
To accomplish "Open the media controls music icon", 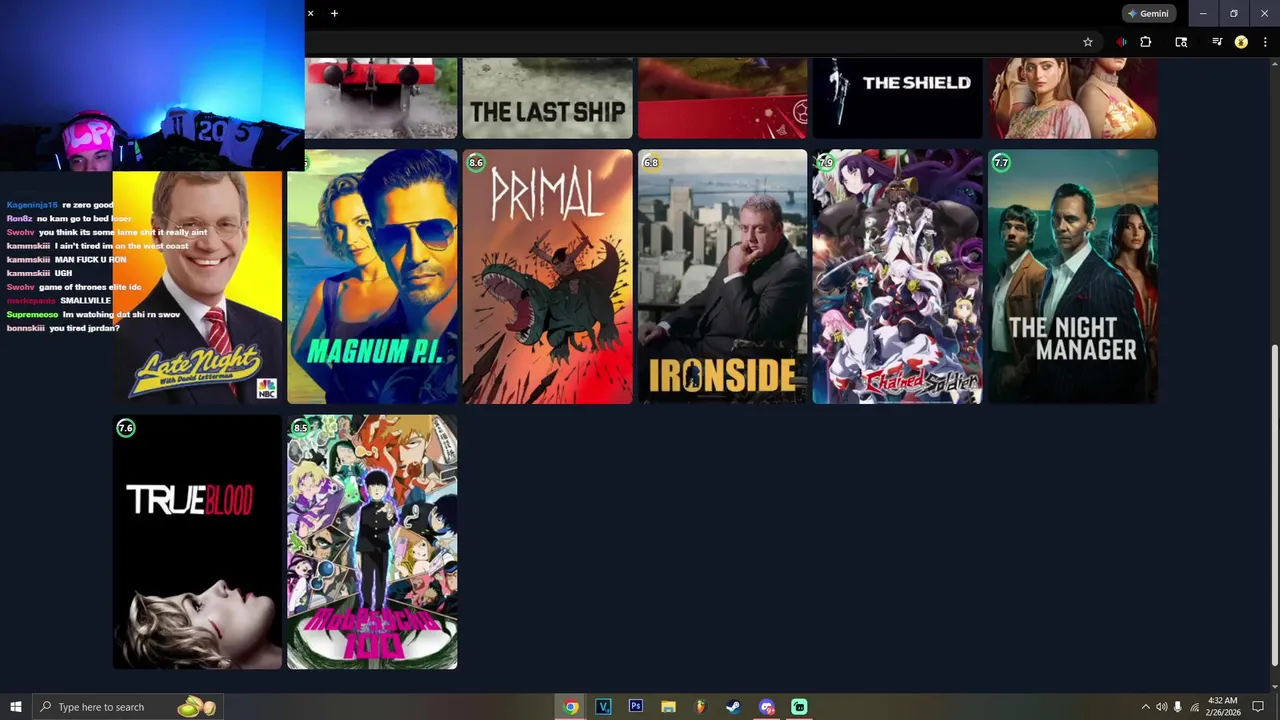I will coord(1217,42).
